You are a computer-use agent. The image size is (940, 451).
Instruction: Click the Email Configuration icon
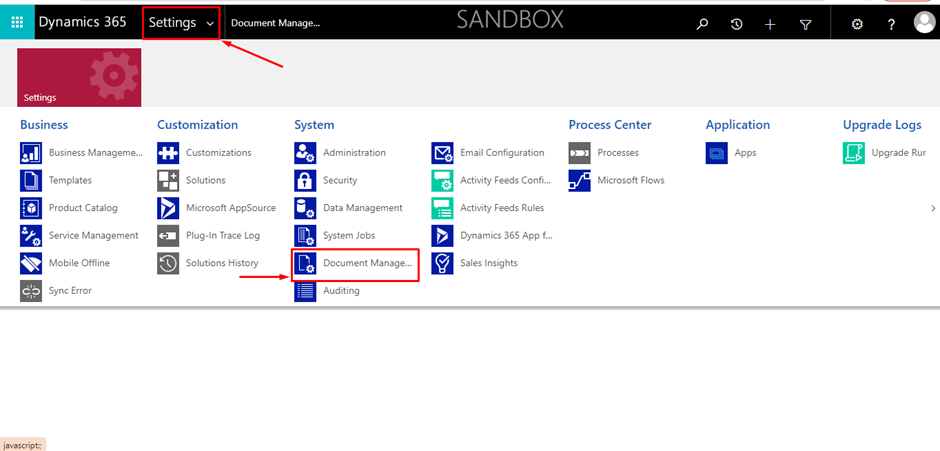click(442, 153)
